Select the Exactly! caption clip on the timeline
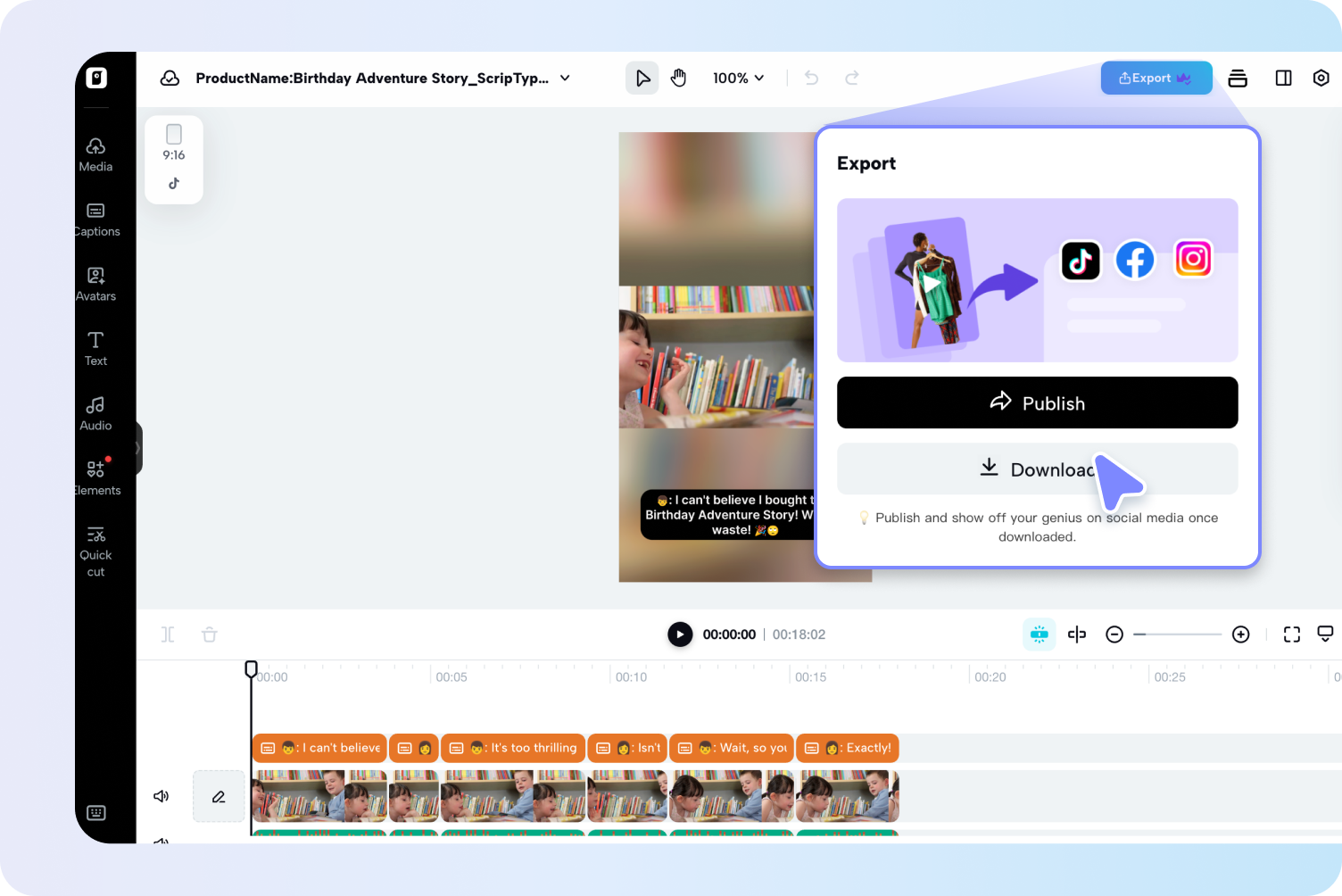1342x896 pixels. [x=848, y=748]
